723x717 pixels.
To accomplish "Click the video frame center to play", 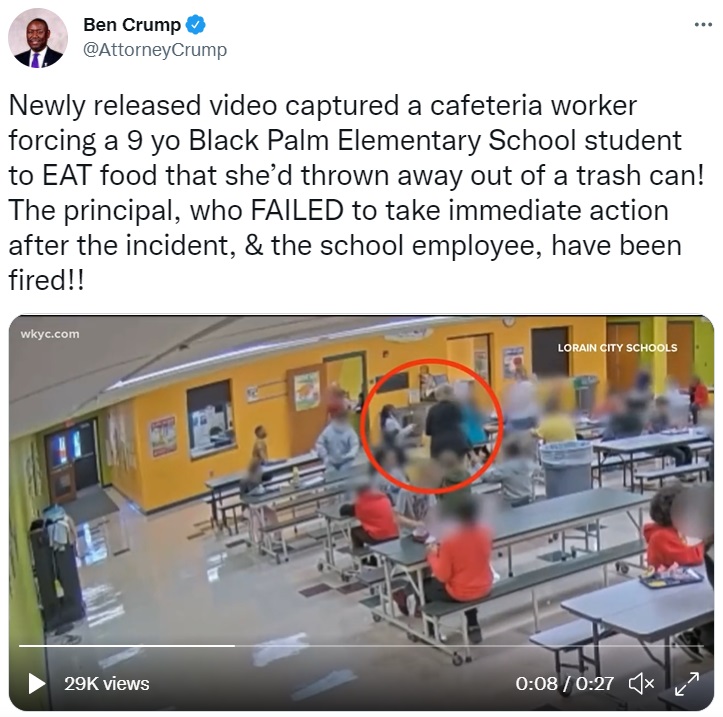I will pos(362,513).
